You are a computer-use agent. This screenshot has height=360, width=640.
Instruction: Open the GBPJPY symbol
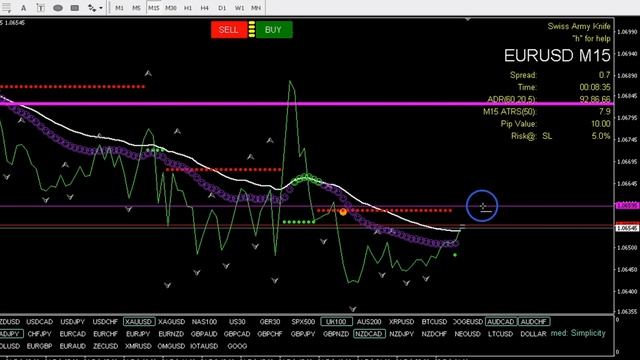303,334
